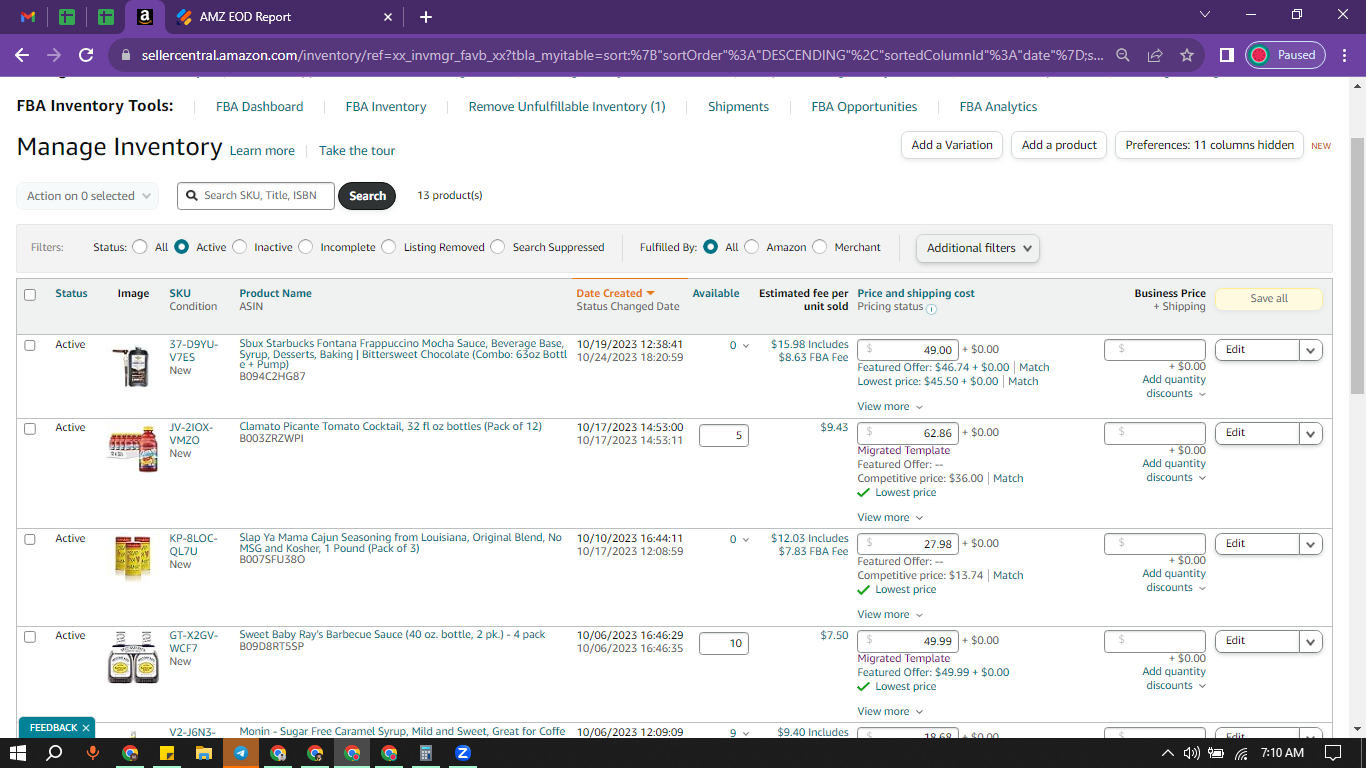Open the FBA Analytics tab
1366x768 pixels.
coord(998,107)
